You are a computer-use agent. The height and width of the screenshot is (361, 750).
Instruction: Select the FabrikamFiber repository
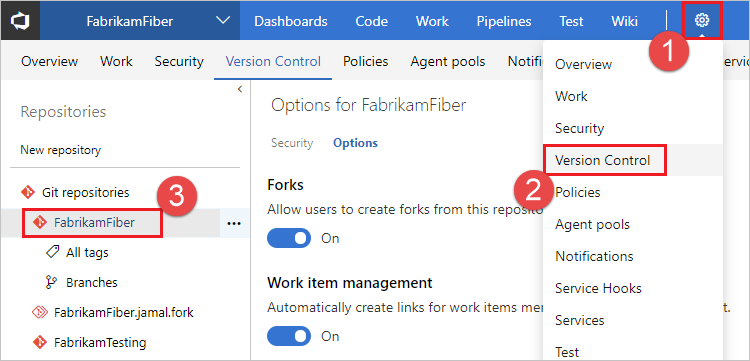(x=94, y=222)
